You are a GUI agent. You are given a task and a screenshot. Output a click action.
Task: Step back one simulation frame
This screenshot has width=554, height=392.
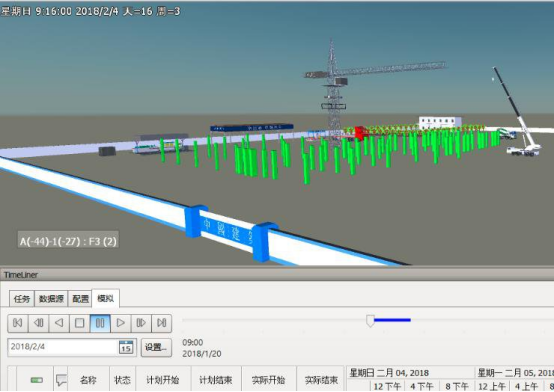coord(38,323)
